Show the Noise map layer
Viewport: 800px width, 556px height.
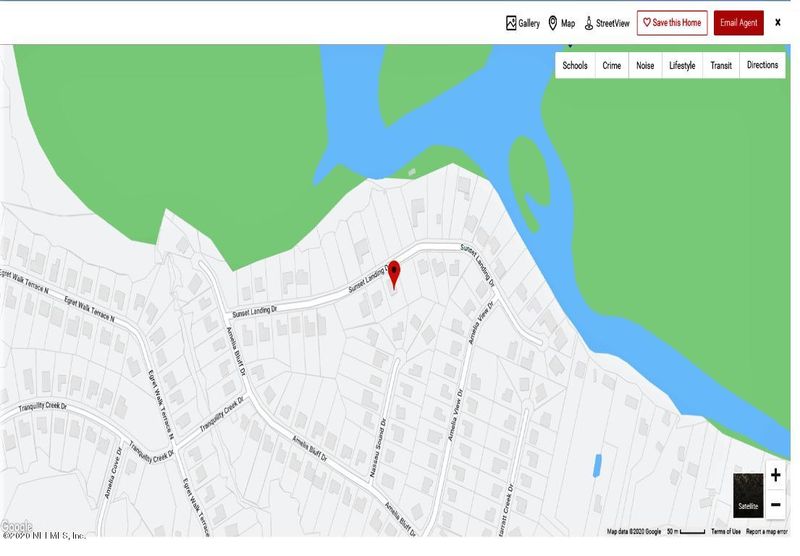(x=645, y=65)
